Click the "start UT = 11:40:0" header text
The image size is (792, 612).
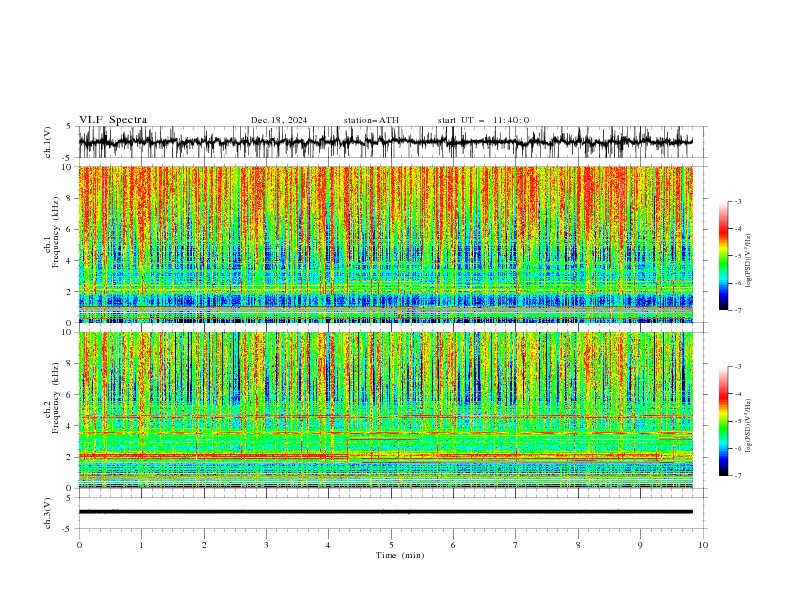coord(483,120)
